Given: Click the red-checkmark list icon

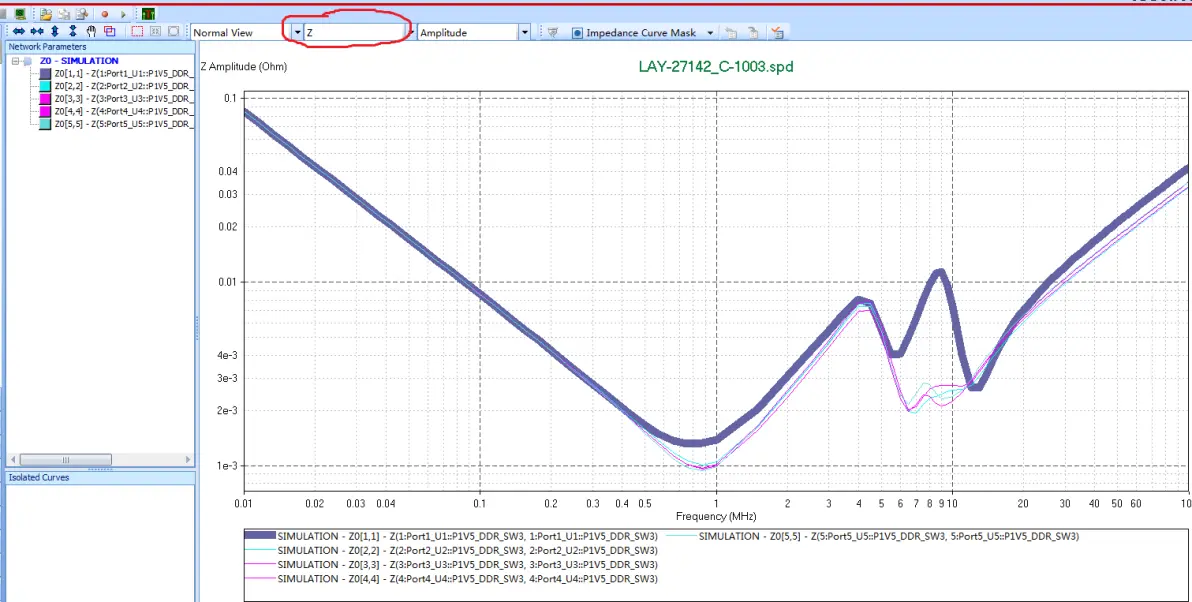Looking at the screenshot, I should point(776,33).
